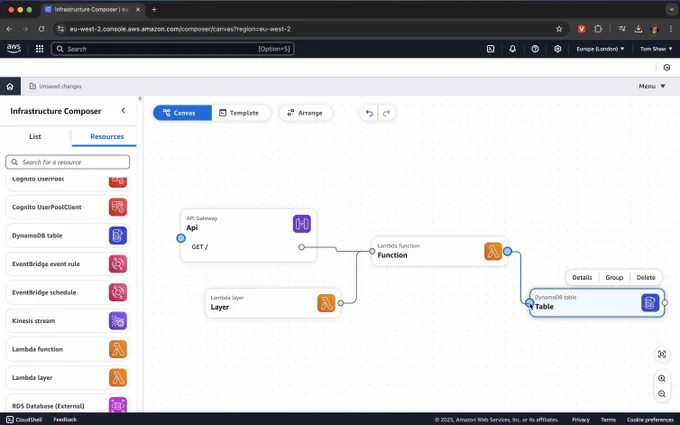The width and height of the screenshot is (680, 425).
Task: Click the Unsaved changes label
Action: pos(60,86)
